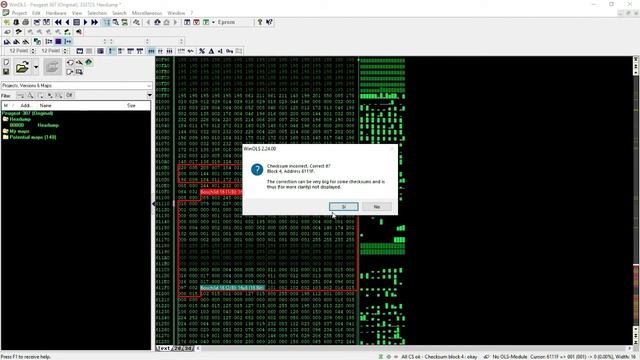Confirm checksum correction with Sì button
Screen dimensions: 640x360
pos(343,207)
